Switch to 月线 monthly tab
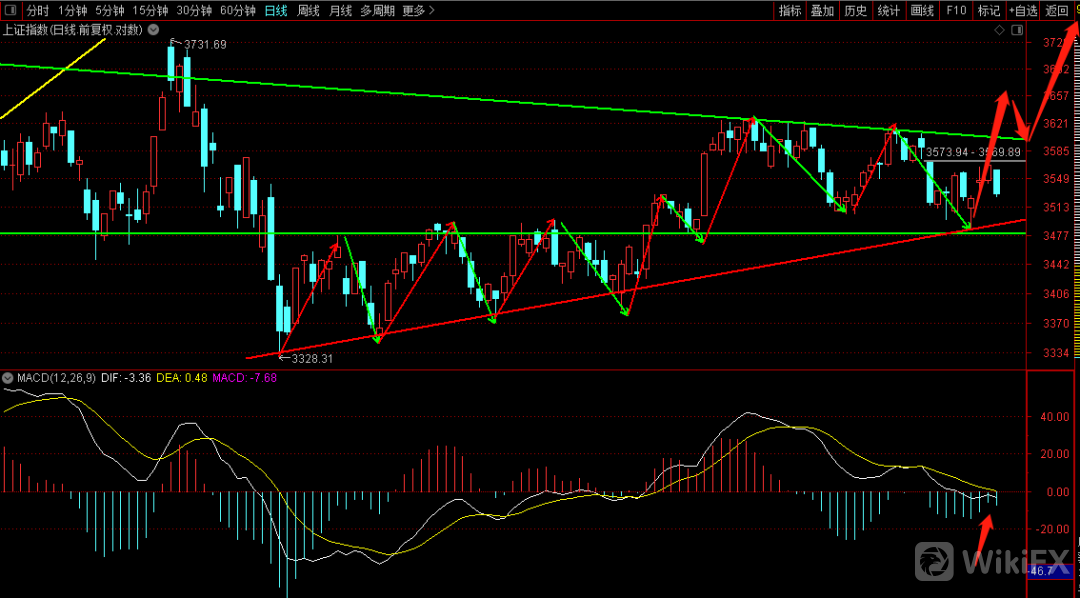Image resolution: width=1080 pixels, height=598 pixels. coord(341,11)
